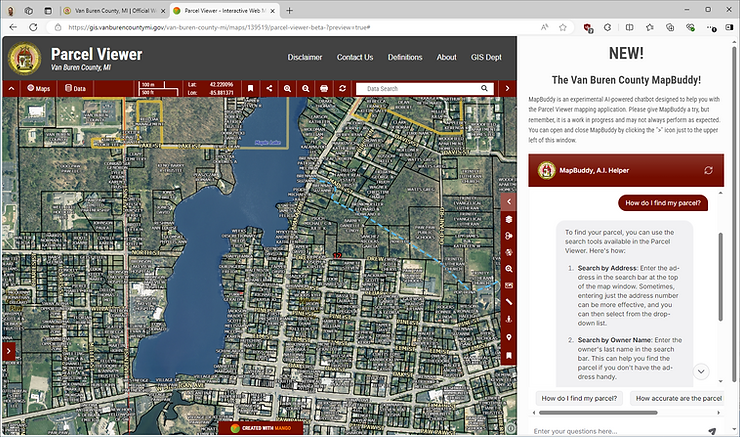Click the user's 'How do I find my parcel?' message
Viewport: 740px width, 437px height.
point(663,203)
